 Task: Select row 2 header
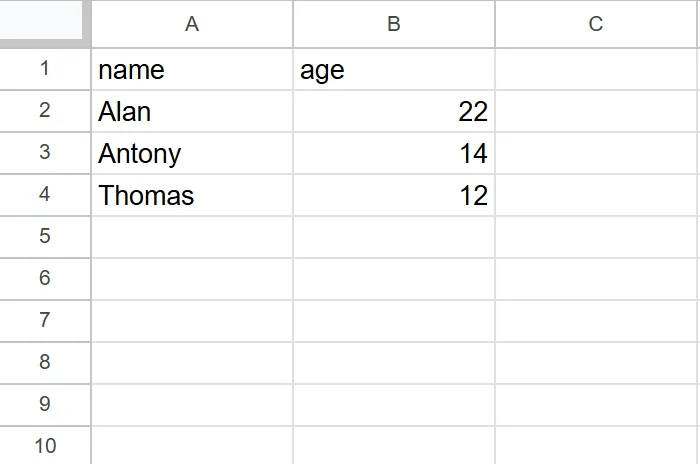[x=44, y=111]
